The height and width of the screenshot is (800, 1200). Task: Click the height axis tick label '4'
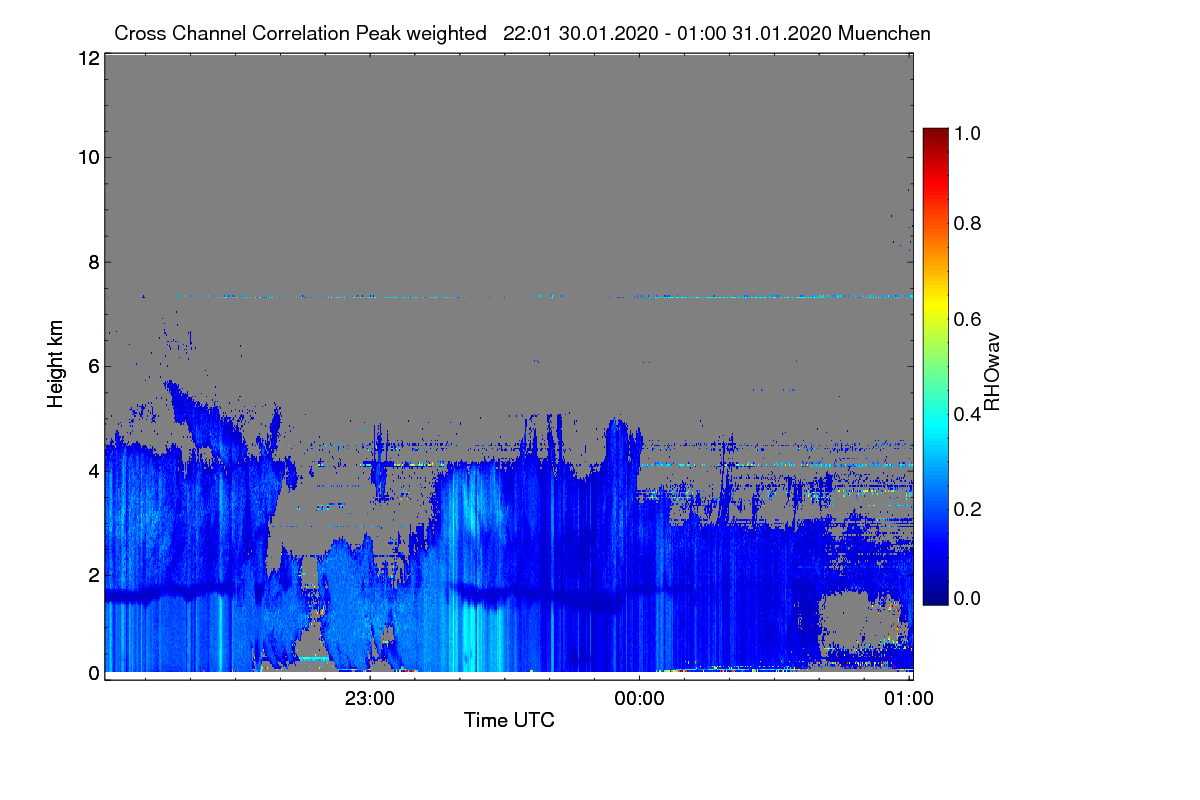pos(93,470)
